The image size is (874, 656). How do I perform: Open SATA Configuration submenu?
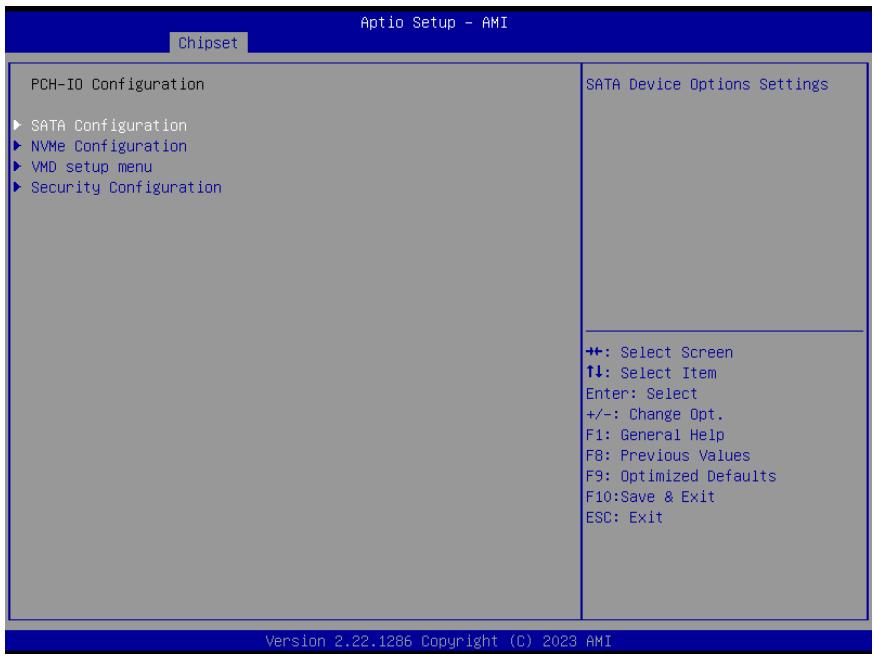(x=109, y=125)
